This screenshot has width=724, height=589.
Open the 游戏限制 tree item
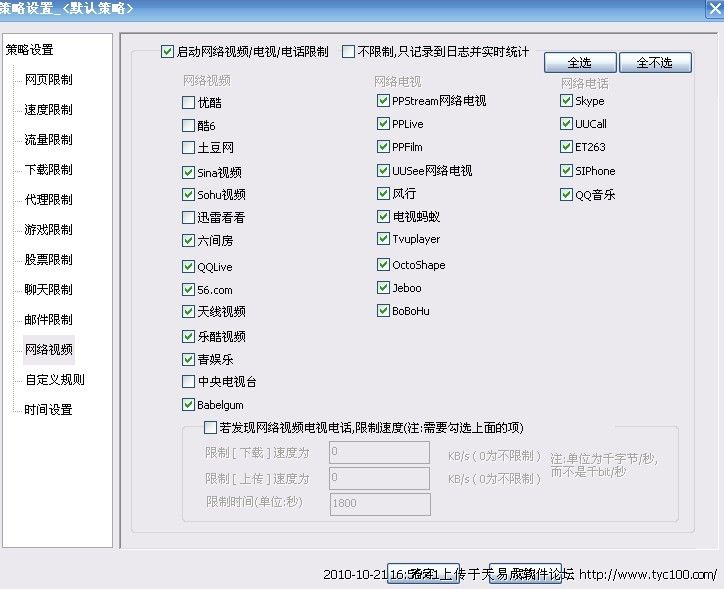coord(48,230)
